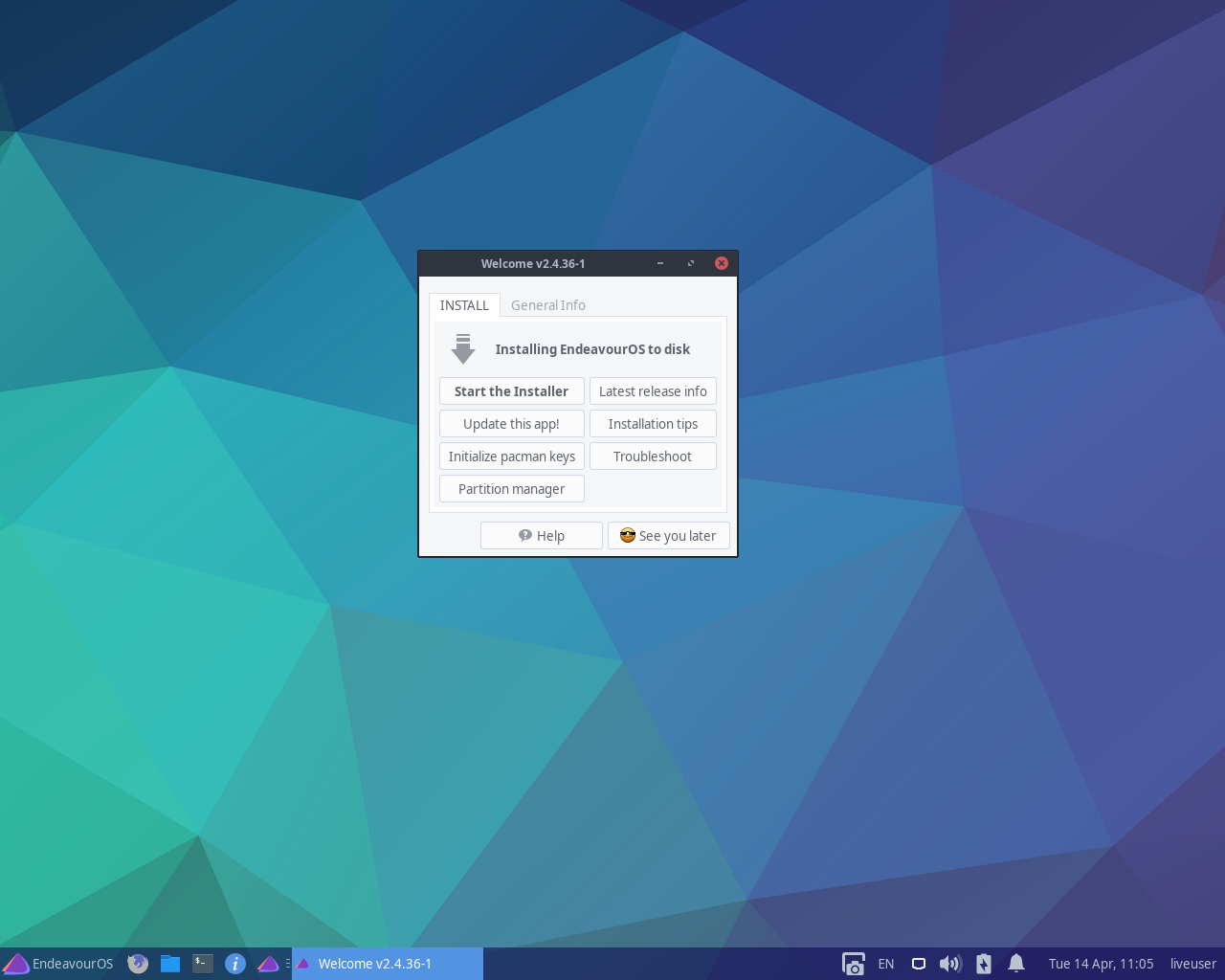Minimize the Welcome window
The height and width of the screenshot is (980, 1225).
[660, 263]
